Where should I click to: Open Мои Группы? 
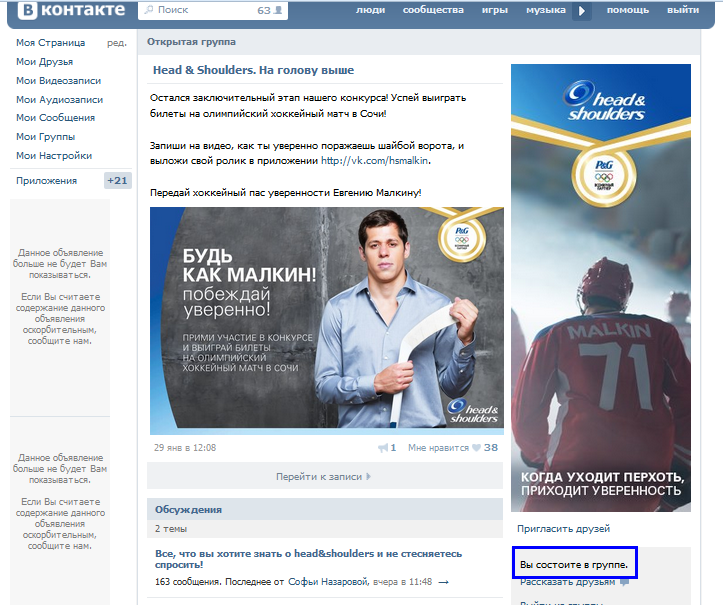tap(46, 136)
